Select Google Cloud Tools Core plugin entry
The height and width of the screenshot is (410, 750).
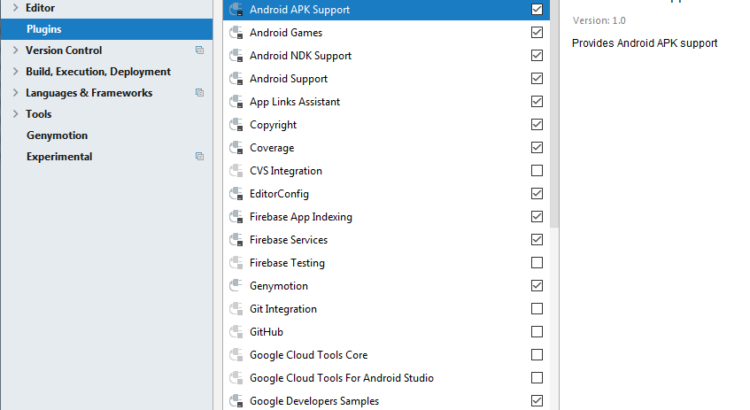[x=308, y=355]
